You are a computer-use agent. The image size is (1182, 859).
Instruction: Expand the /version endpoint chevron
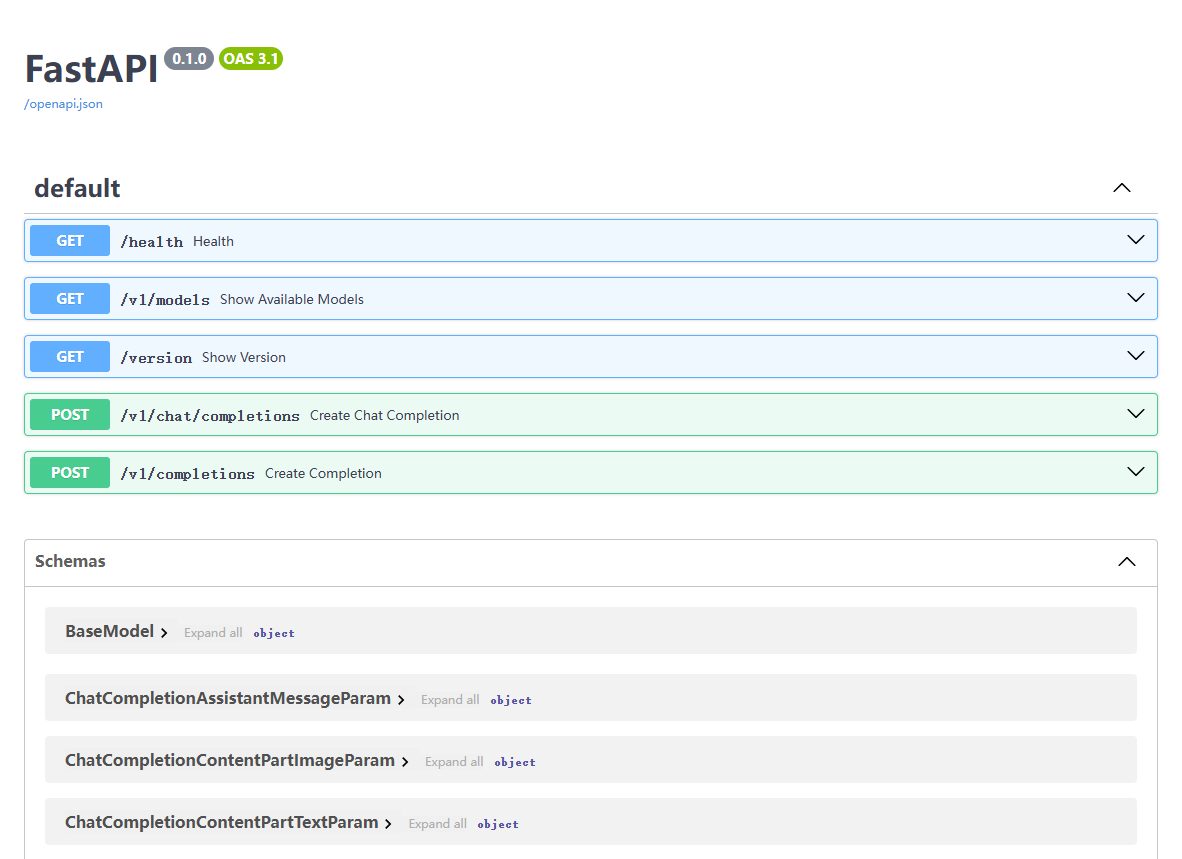pos(1135,356)
